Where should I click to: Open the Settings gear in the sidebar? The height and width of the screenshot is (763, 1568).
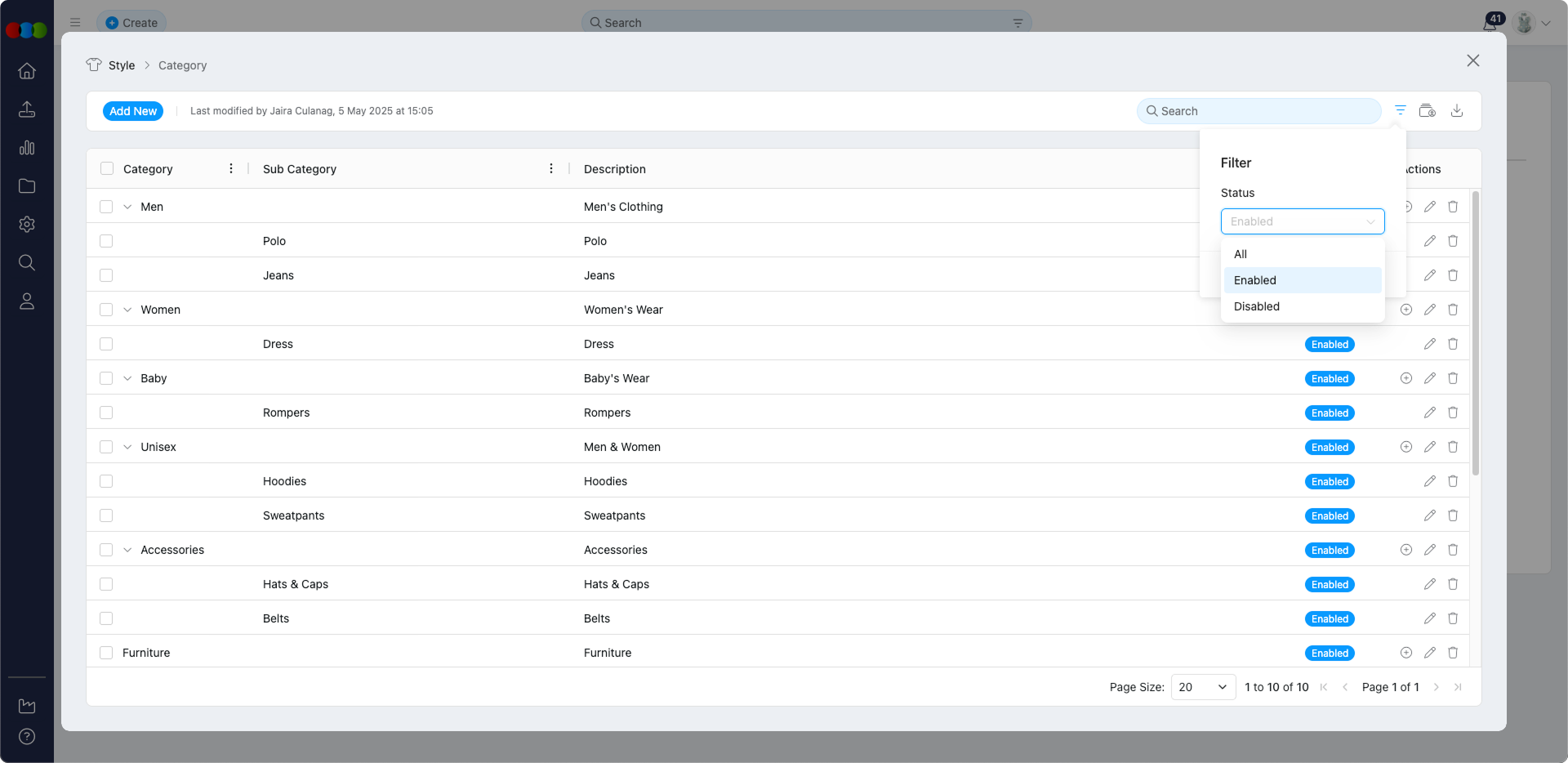pos(27,225)
